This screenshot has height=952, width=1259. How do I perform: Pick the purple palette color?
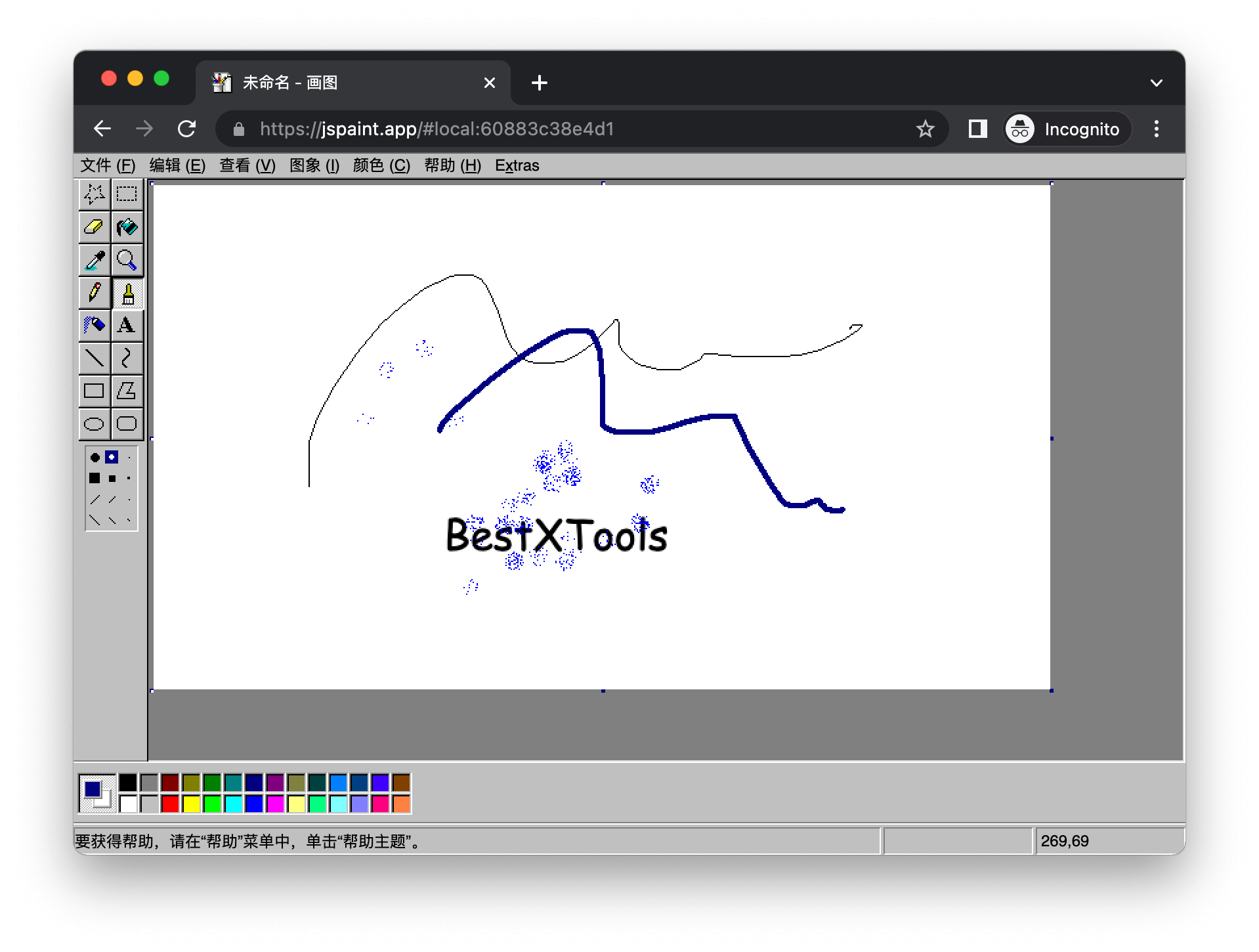pyautogui.click(x=276, y=783)
